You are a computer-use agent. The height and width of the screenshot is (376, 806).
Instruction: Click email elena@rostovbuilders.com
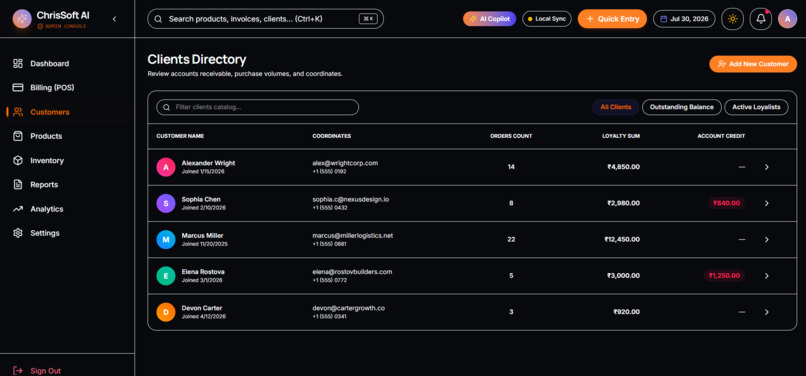(352, 272)
